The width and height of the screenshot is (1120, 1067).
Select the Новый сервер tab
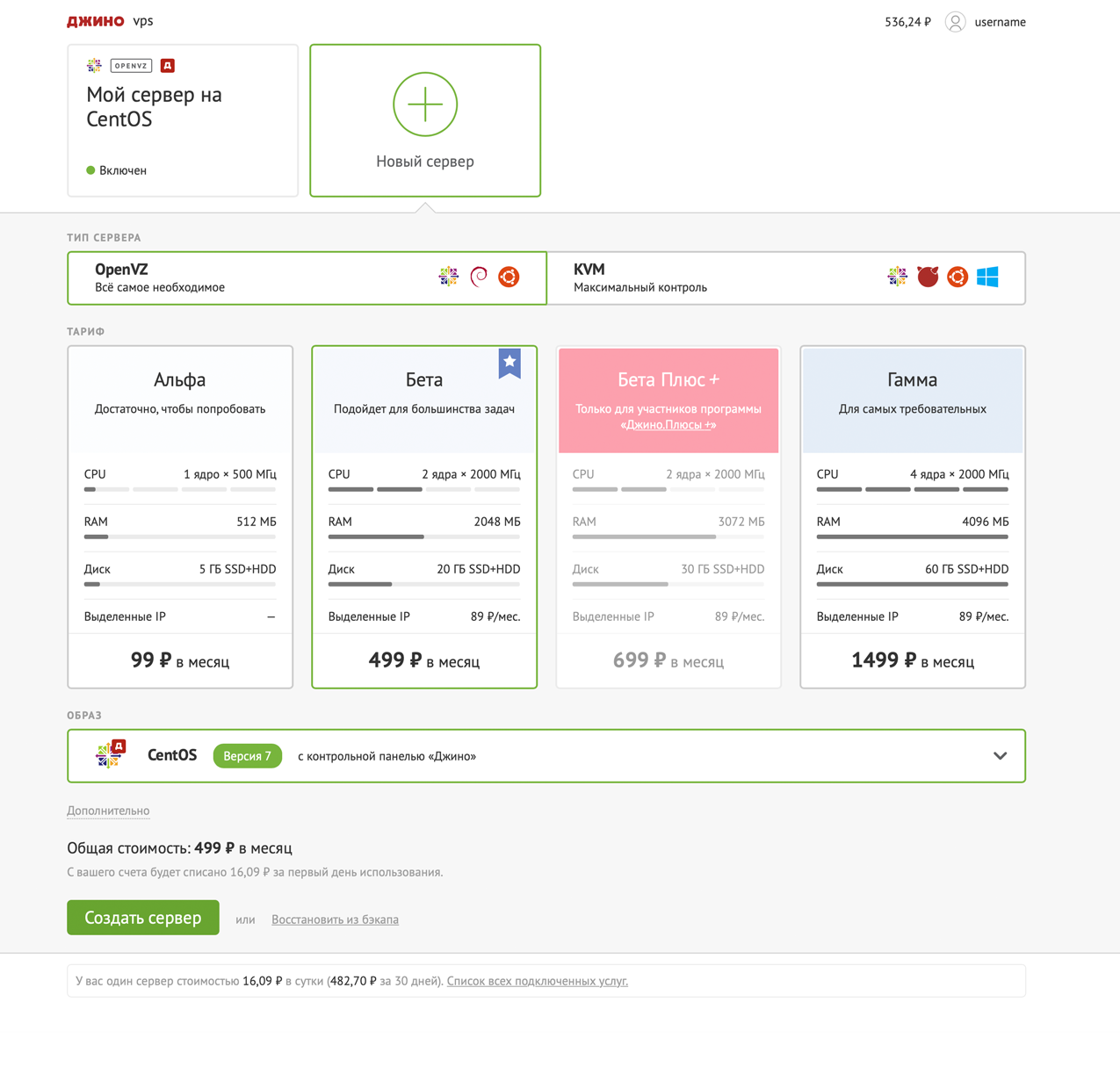(425, 120)
